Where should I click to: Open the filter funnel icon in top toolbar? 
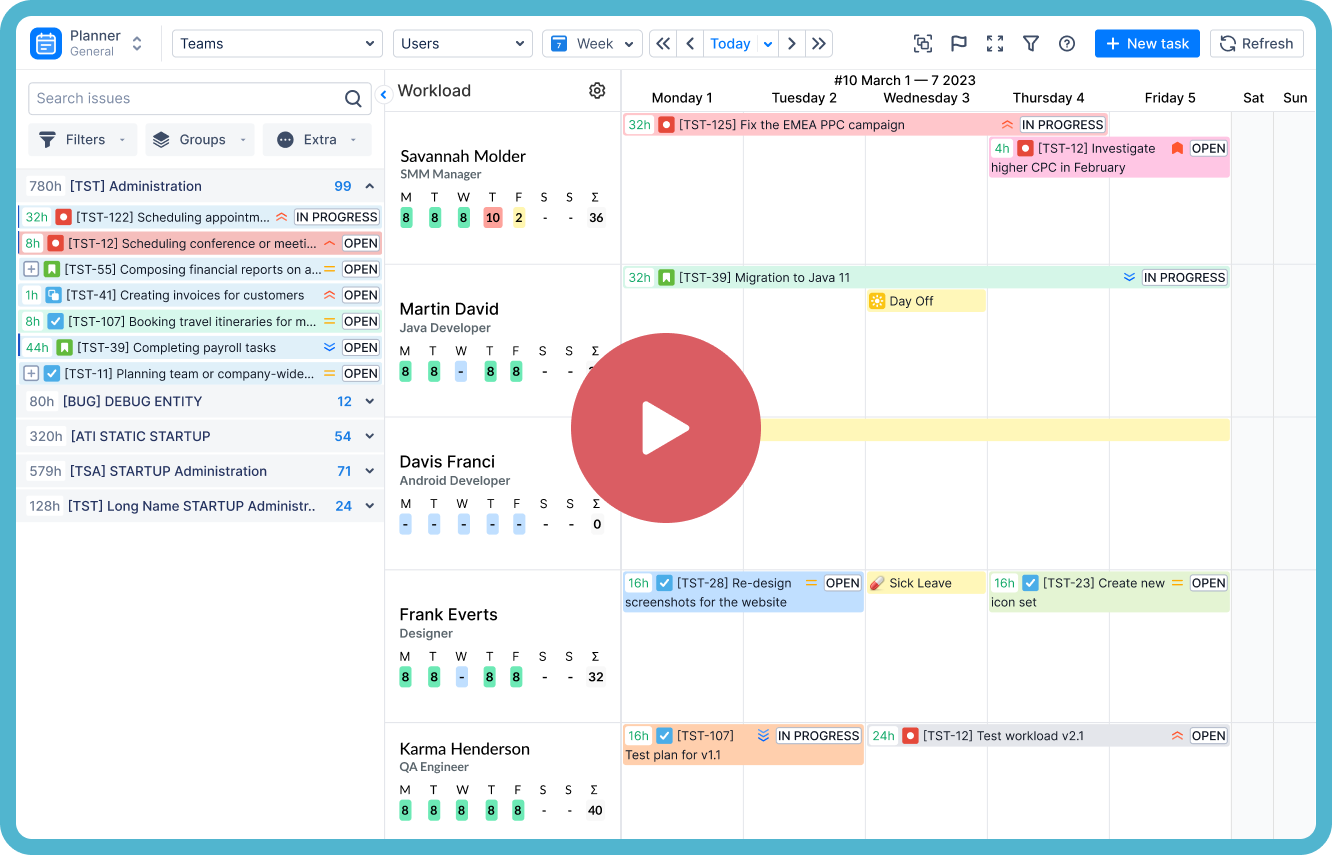coord(1031,44)
